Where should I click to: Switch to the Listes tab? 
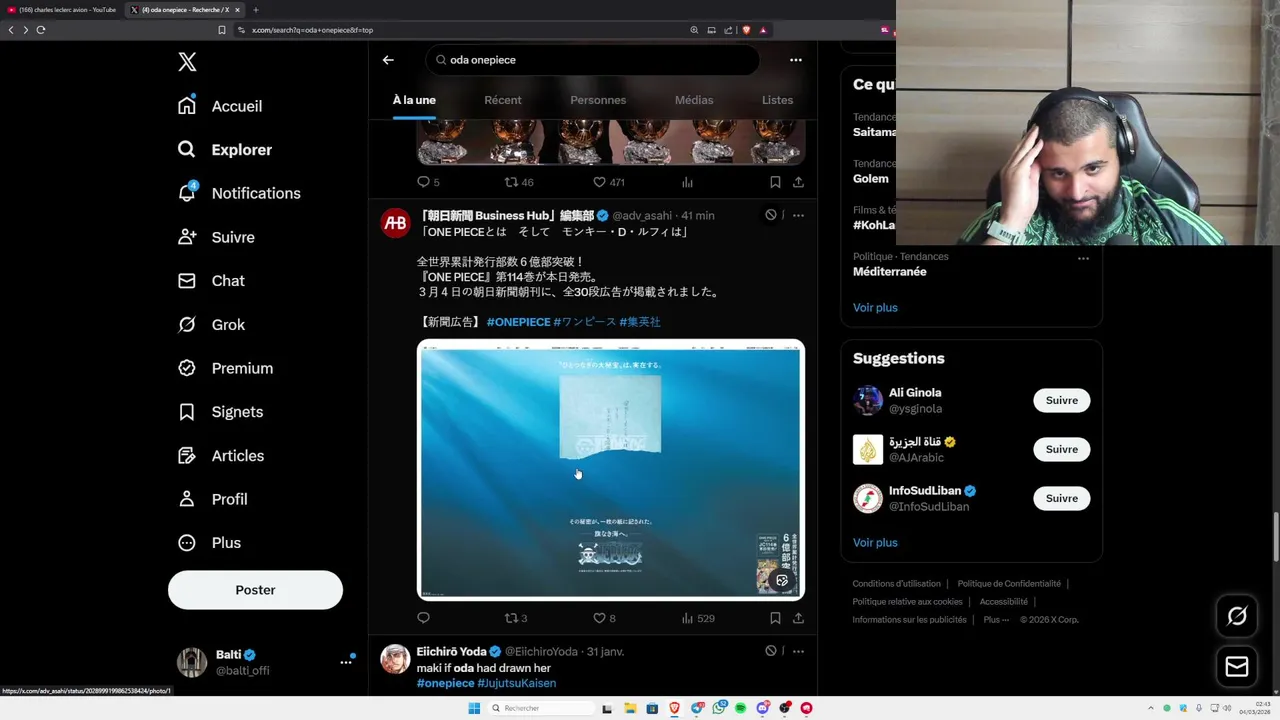(777, 100)
